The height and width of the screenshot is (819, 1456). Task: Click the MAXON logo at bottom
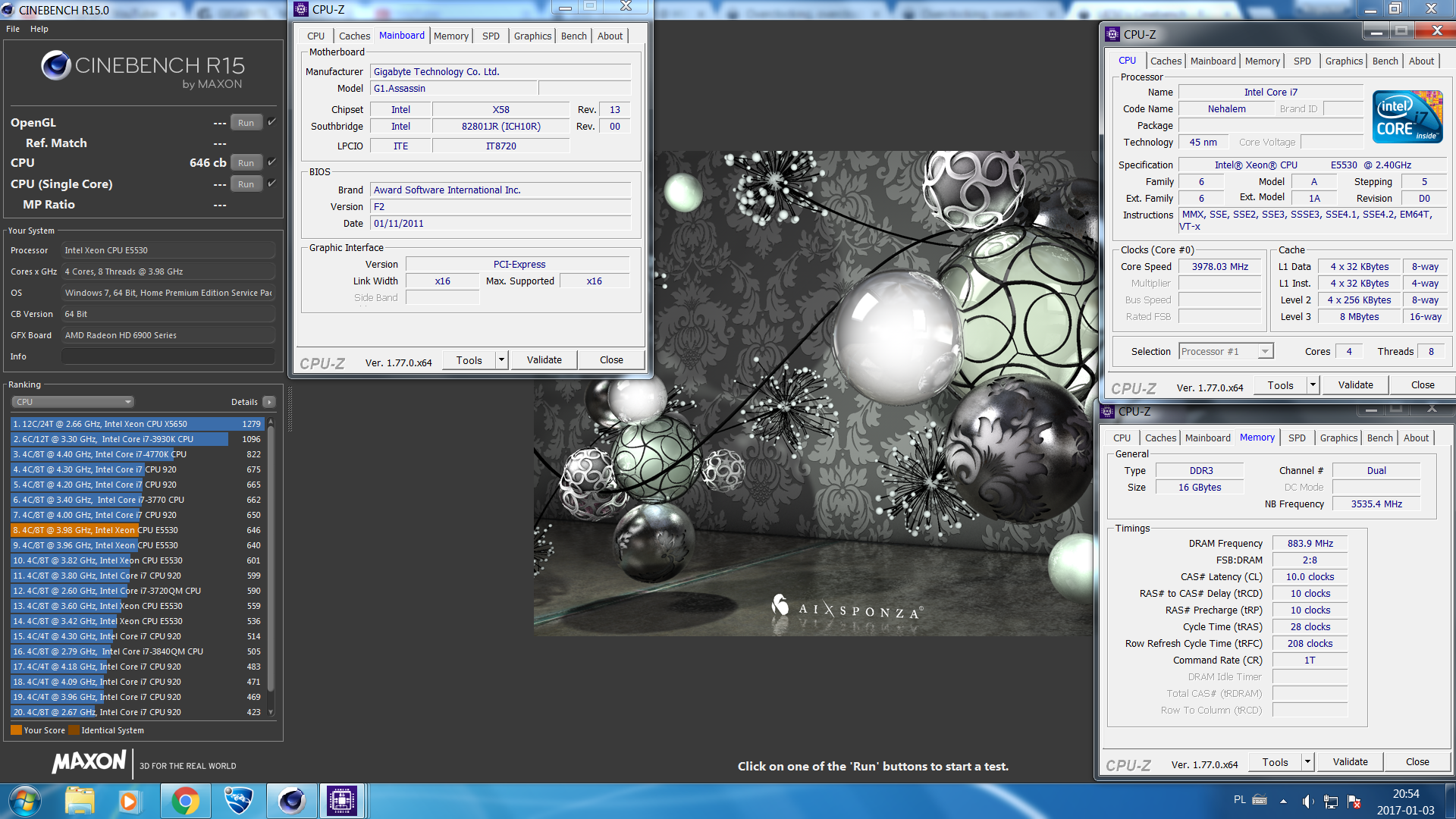click(x=89, y=762)
